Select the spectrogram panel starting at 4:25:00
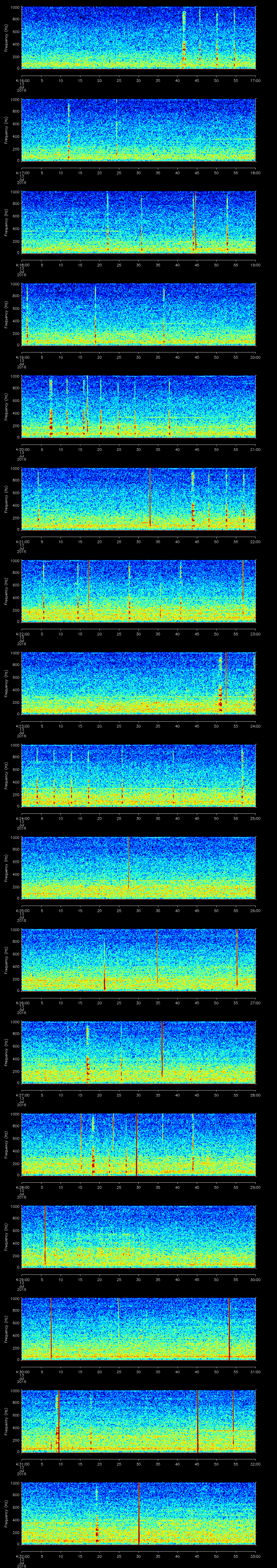This screenshot has width=277, height=1568. 138,868
